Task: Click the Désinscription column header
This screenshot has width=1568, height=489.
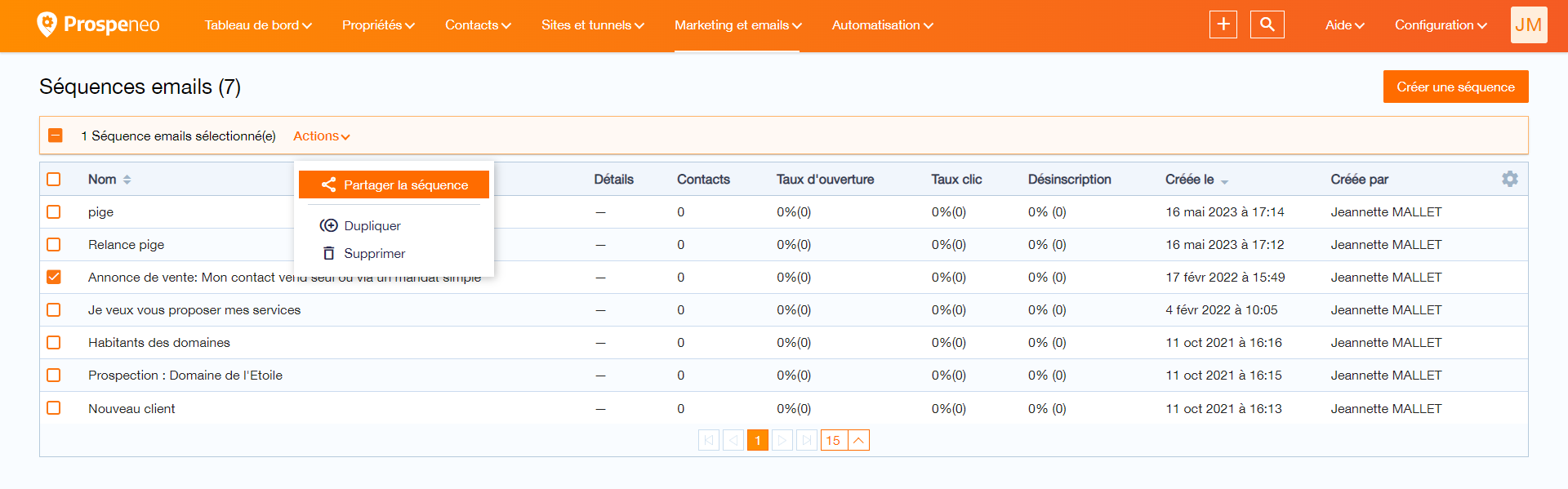Action: click(1069, 180)
